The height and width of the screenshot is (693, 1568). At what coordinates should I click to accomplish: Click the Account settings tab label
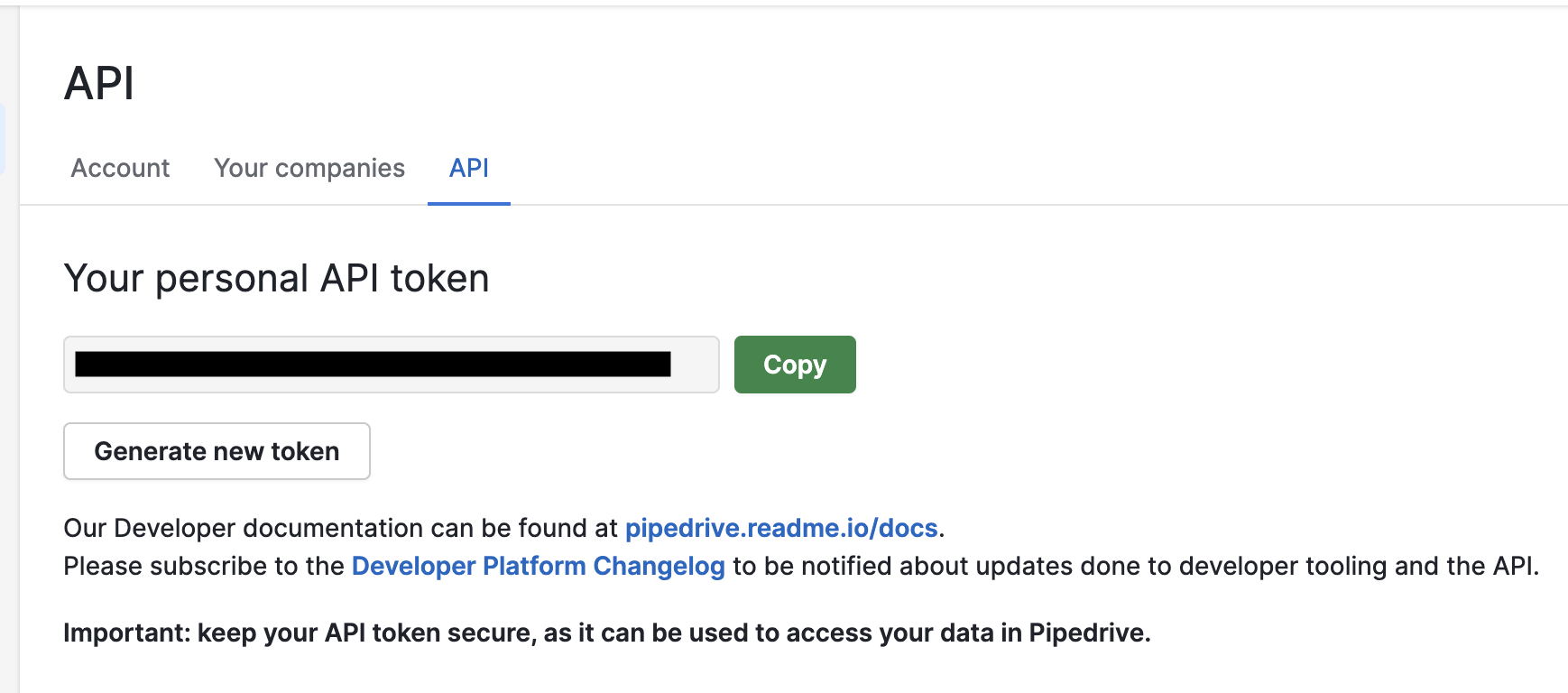tap(120, 168)
